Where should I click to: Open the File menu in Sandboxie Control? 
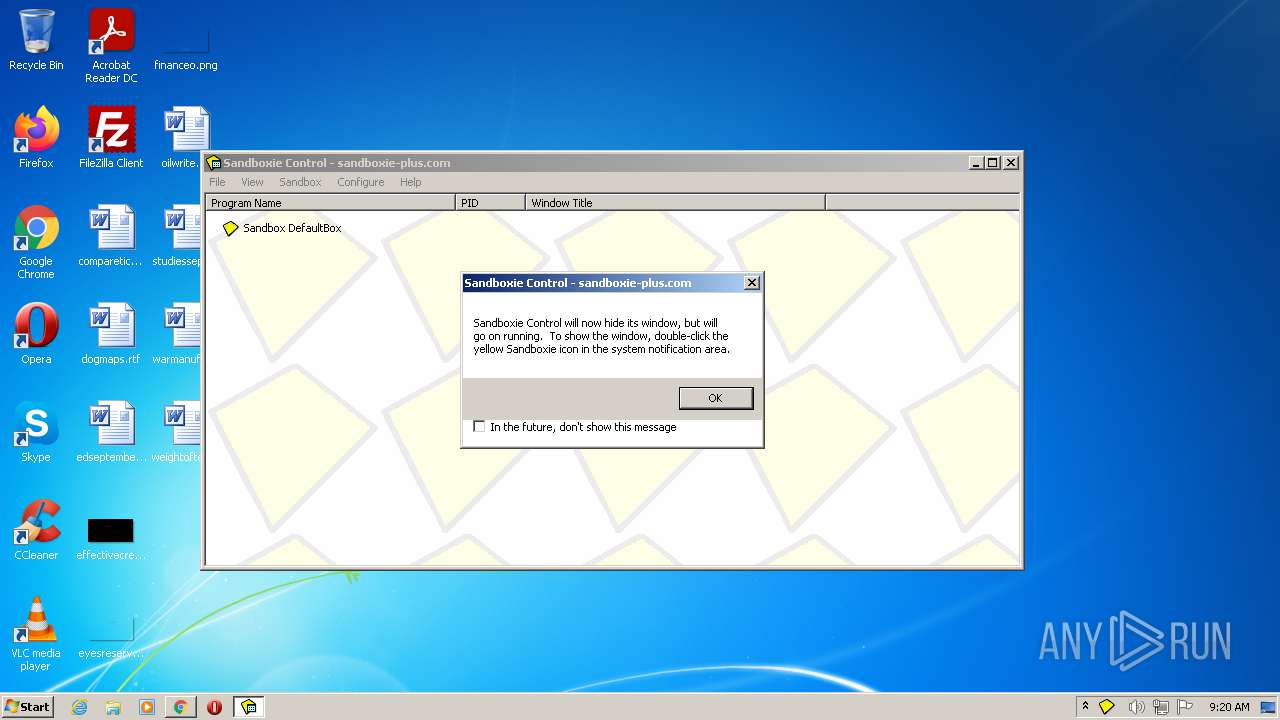coord(217,182)
